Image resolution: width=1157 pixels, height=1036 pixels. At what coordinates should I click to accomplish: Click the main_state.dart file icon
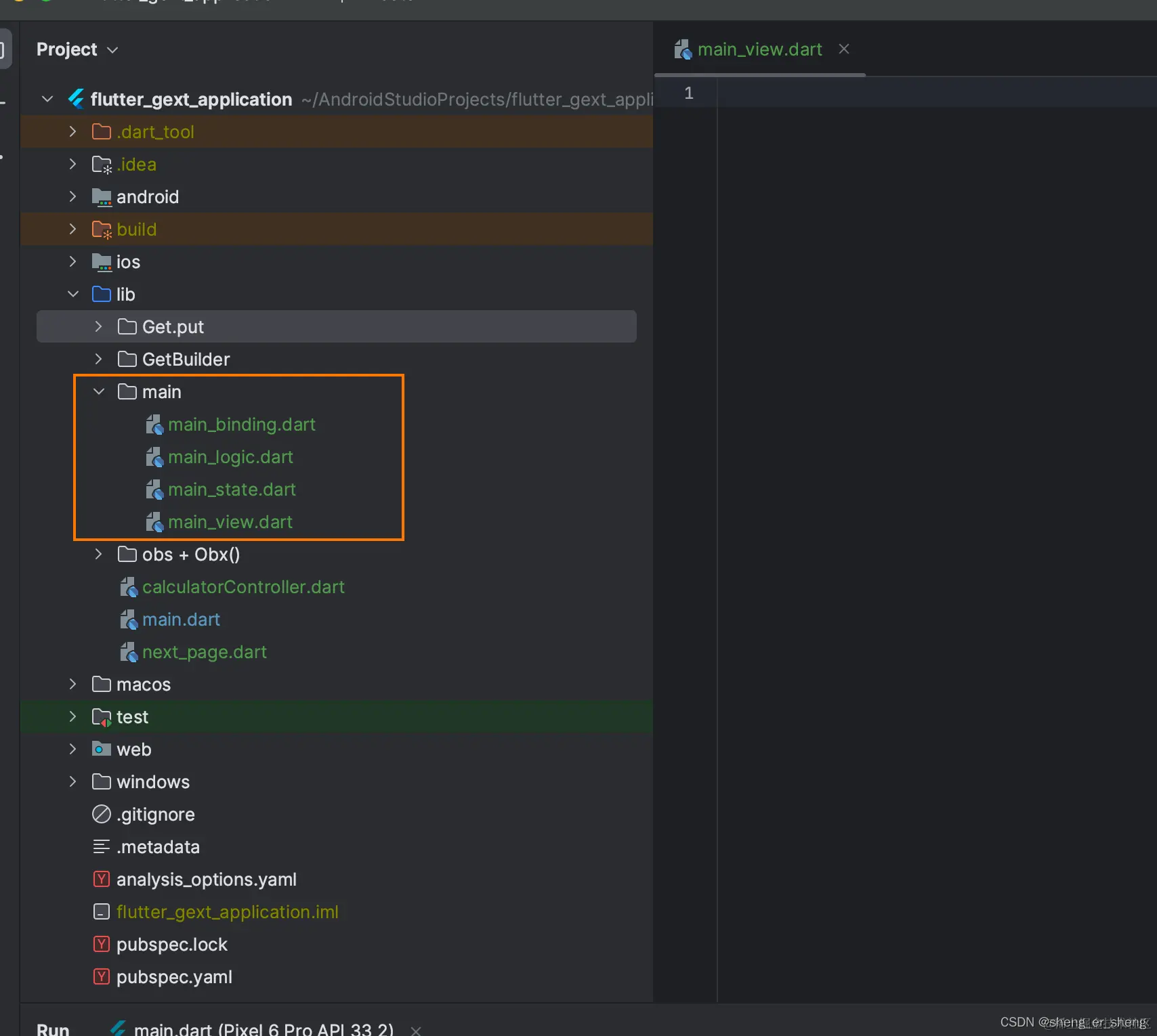pyautogui.click(x=154, y=490)
